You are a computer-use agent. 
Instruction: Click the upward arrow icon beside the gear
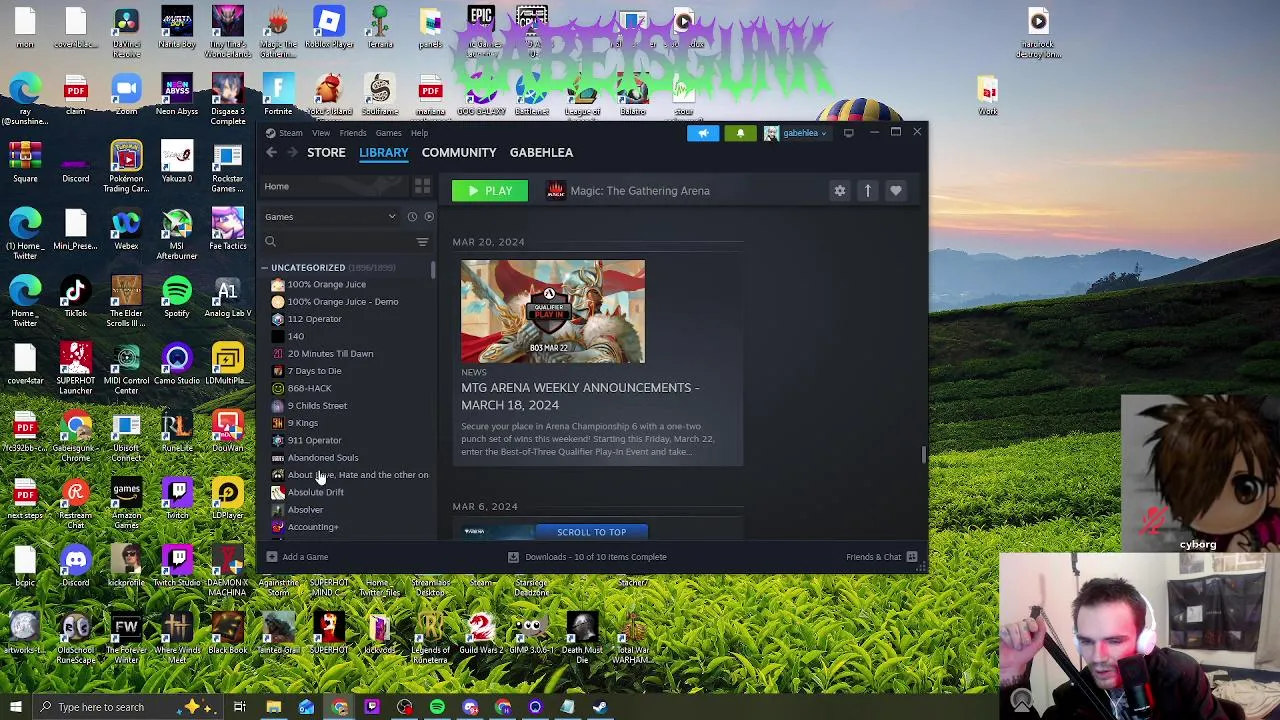pyautogui.click(x=868, y=191)
